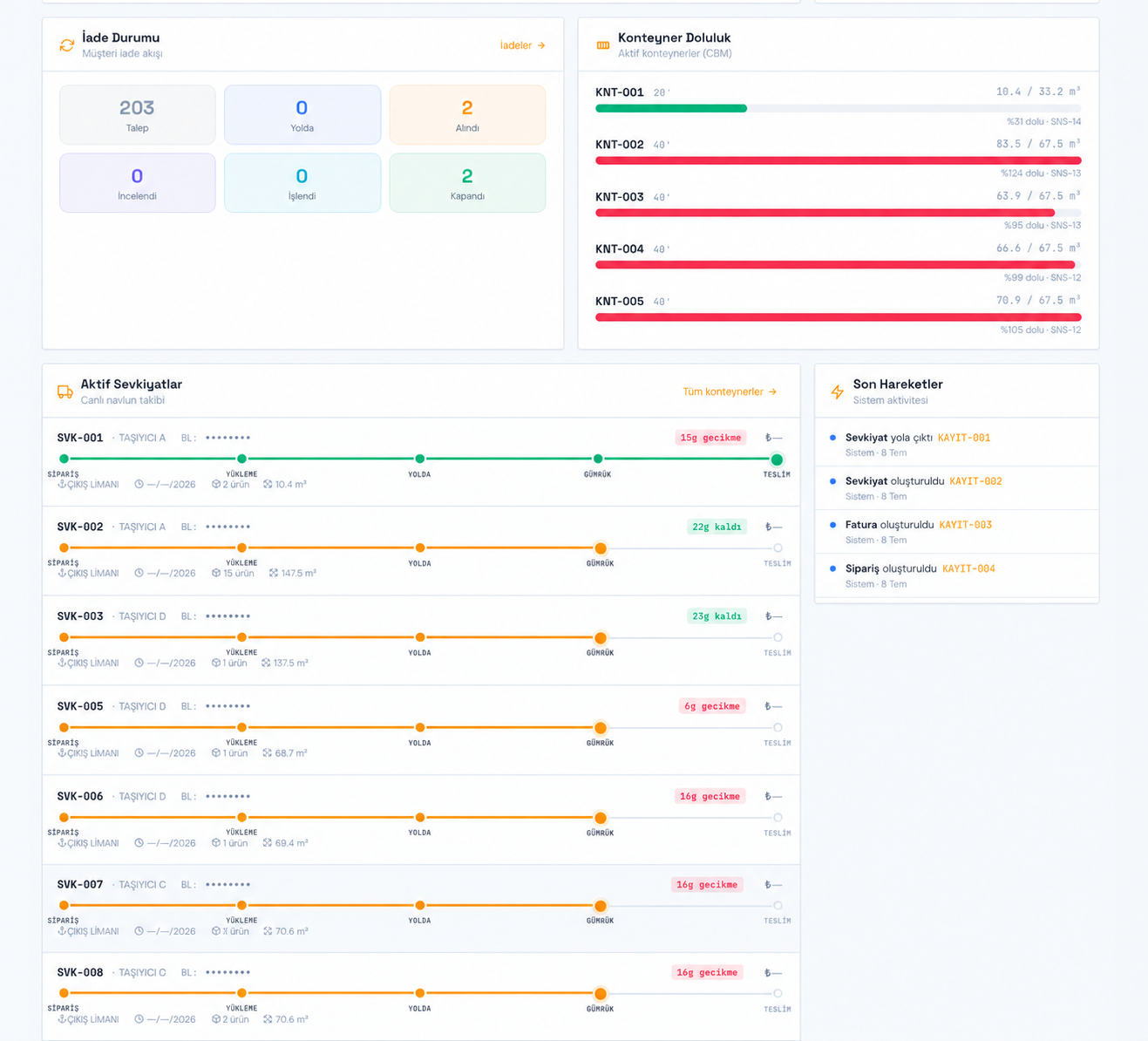Click the 16g gecikme badge on SVK-007
The image size is (1148, 1041).
(x=707, y=885)
